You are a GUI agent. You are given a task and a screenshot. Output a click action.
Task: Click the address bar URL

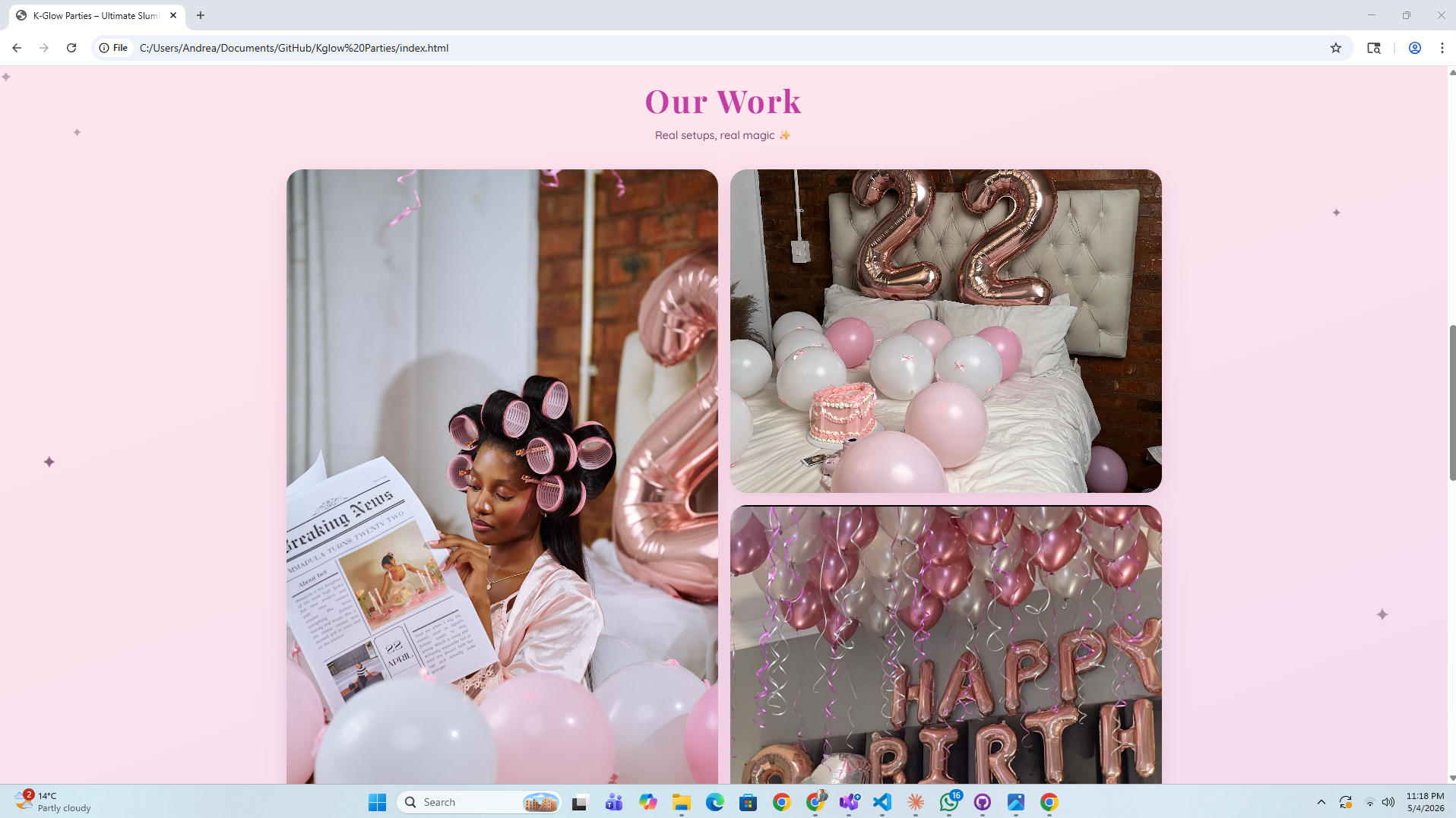(294, 48)
